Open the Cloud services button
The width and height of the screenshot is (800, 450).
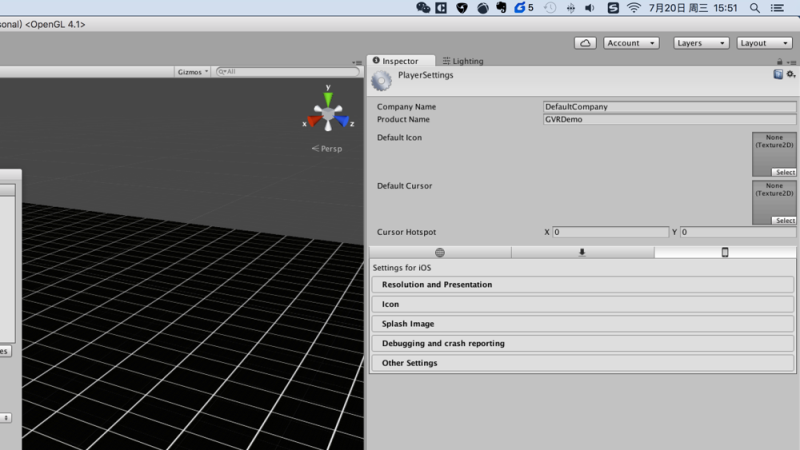coord(585,43)
